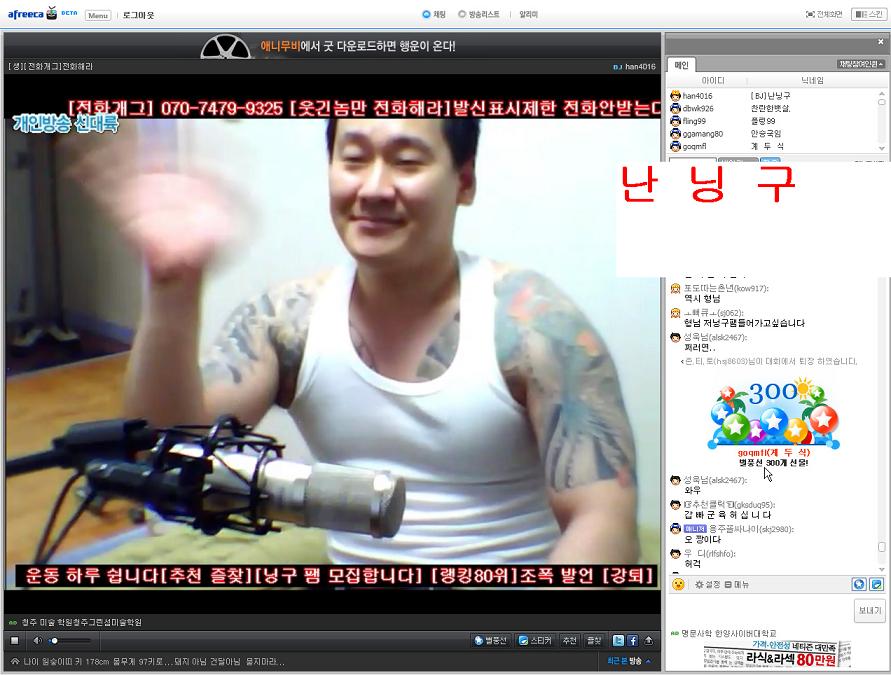
Task: Share broadcast on Facebook
Action: pyautogui.click(x=632, y=641)
